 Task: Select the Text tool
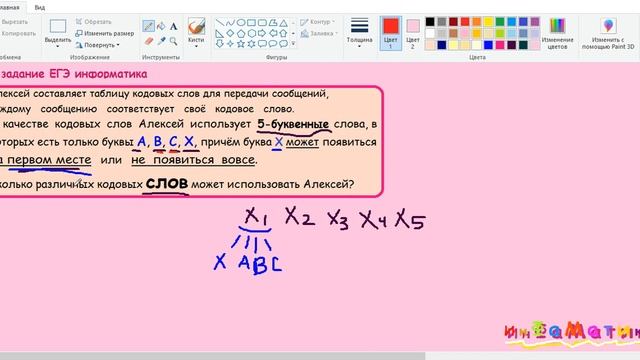(173, 27)
